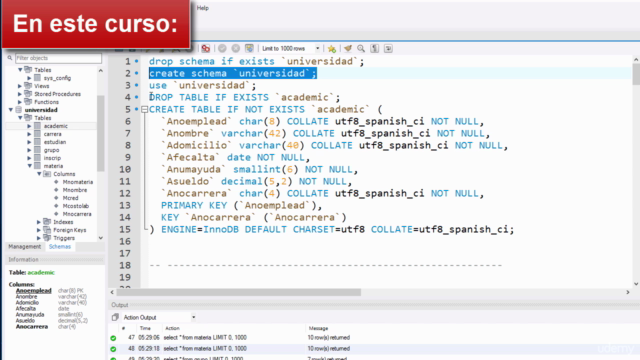Image resolution: width=640 pixels, height=360 pixels.
Task: Collapse the universidad schema
Action: pyautogui.click(x=11, y=110)
